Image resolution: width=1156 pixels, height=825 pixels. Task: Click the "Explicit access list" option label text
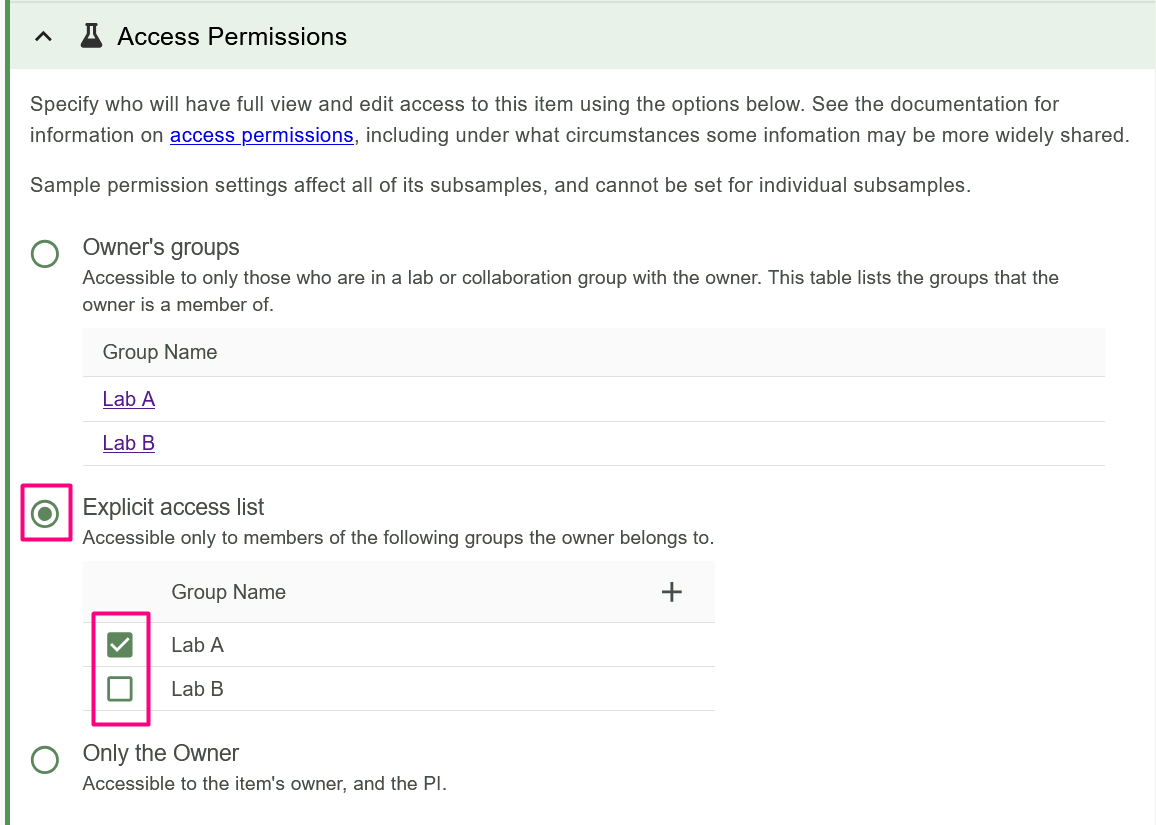174,507
